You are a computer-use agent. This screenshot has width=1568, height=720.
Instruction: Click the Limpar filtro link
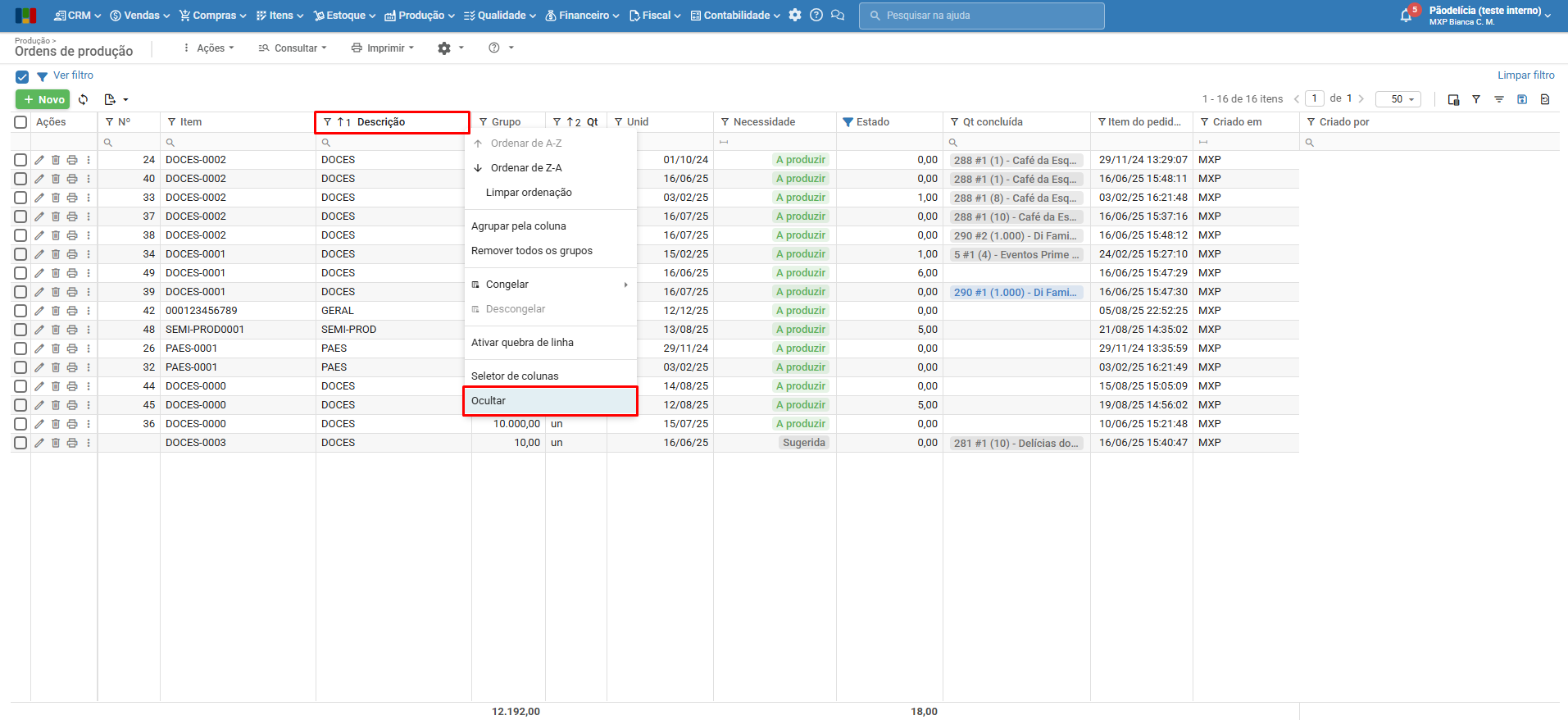click(x=1525, y=75)
